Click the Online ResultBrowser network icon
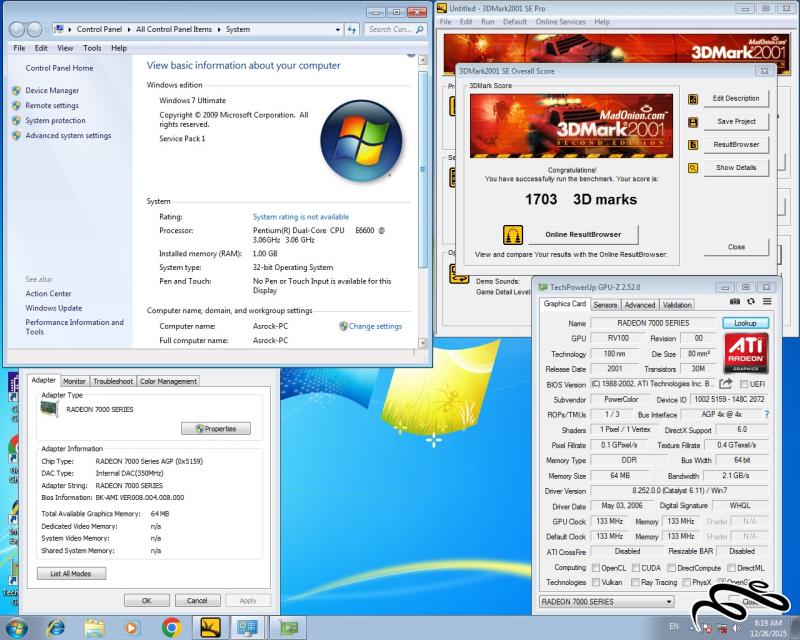 coord(513,235)
